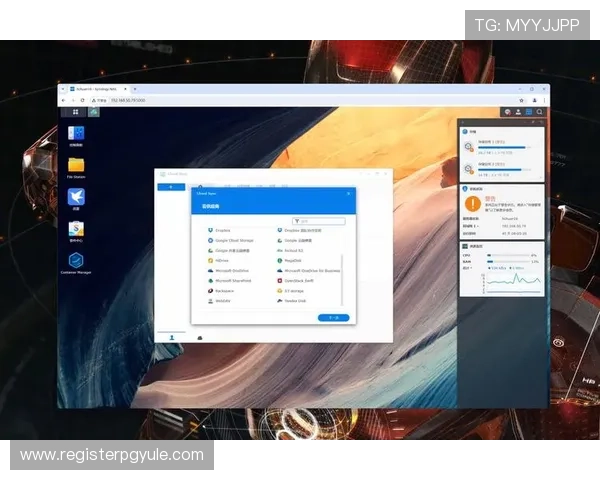Switch to cloud tab at Cloud Sync bottom

point(200,338)
